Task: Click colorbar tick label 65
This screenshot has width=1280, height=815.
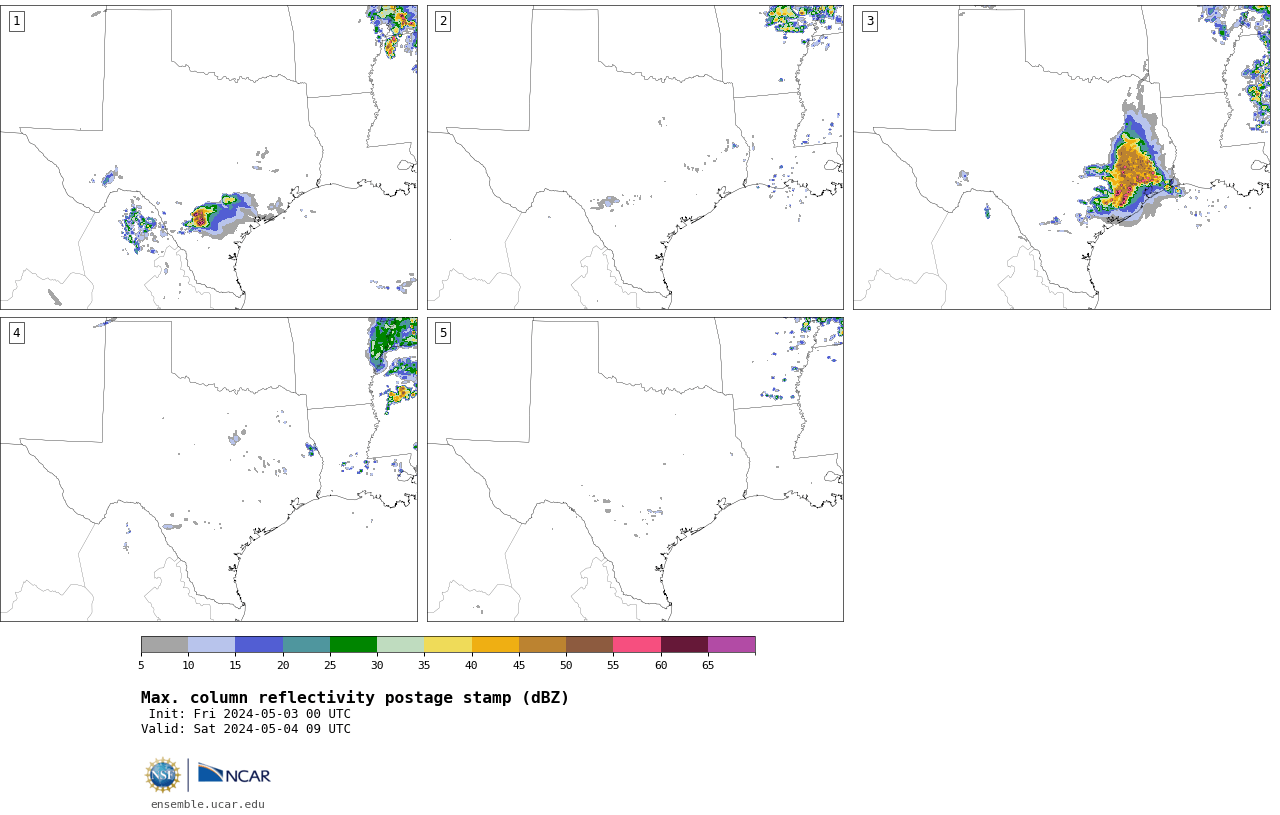Action: pos(708,665)
